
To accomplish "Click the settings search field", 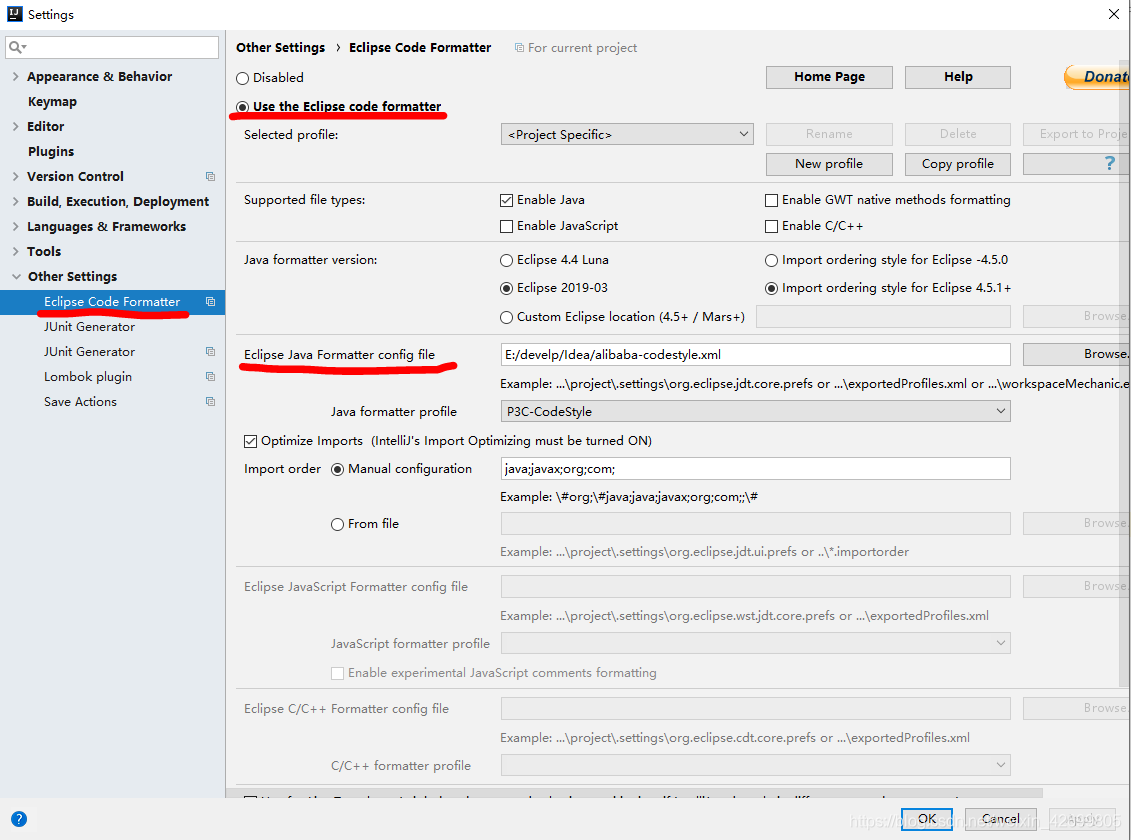I will tap(112, 48).
